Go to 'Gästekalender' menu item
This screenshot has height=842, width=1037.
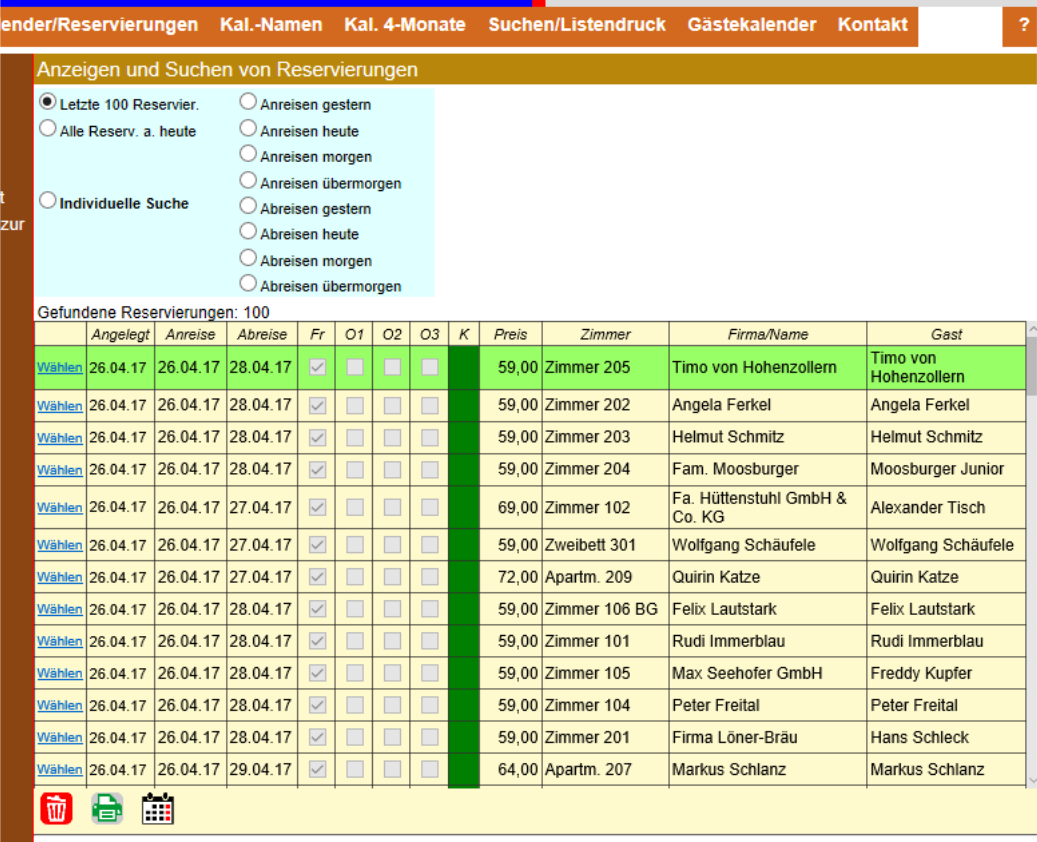point(752,25)
